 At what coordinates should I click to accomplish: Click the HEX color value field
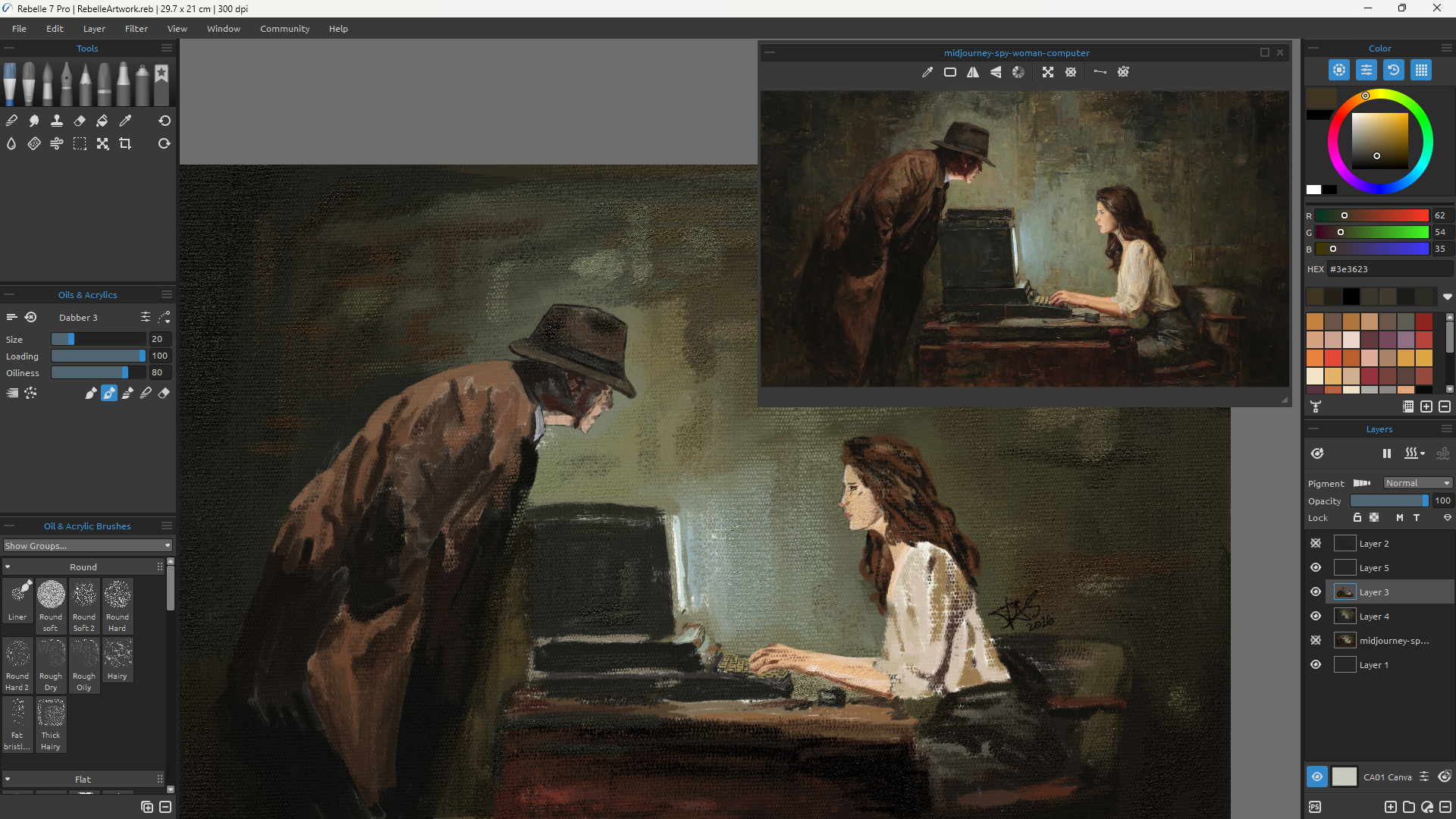coord(1389,269)
